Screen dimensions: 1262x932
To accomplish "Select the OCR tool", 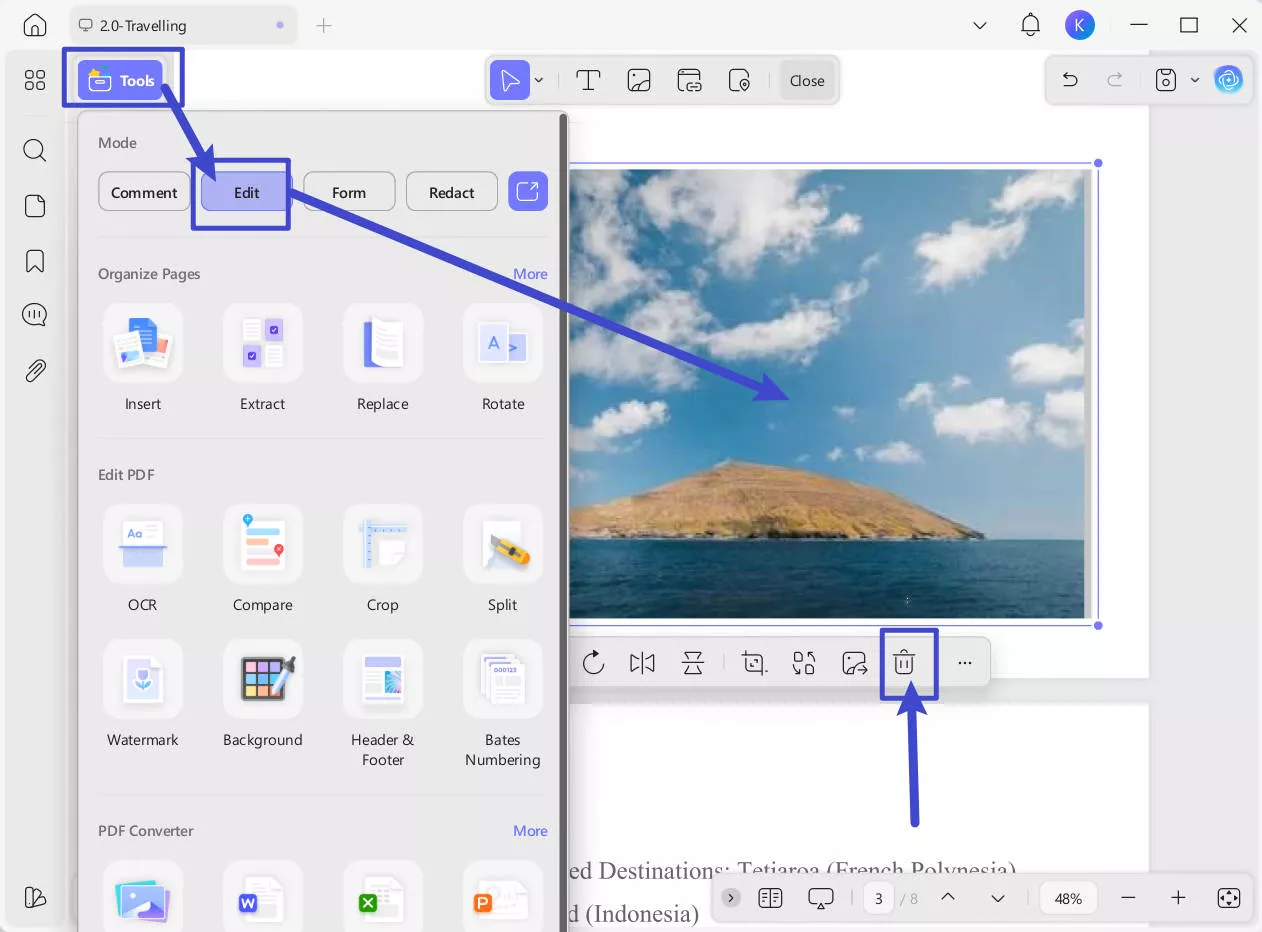I will [143, 545].
